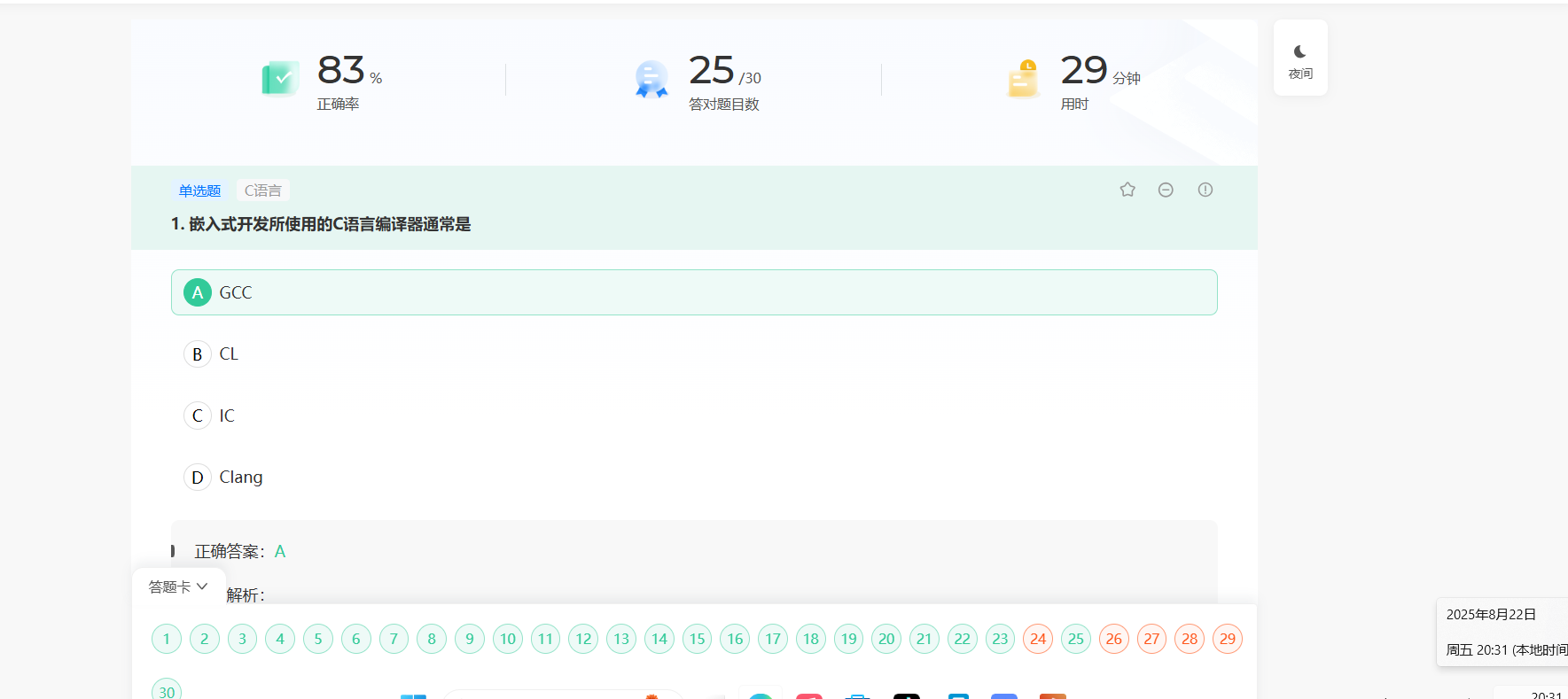Jump to question 1 in answer card
The image size is (1568, 699).
pyautogui.click(x=167, y=639)
